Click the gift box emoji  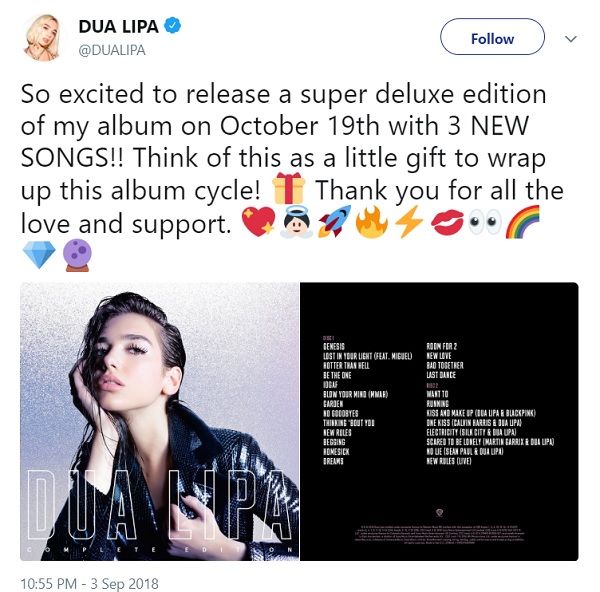289,188
